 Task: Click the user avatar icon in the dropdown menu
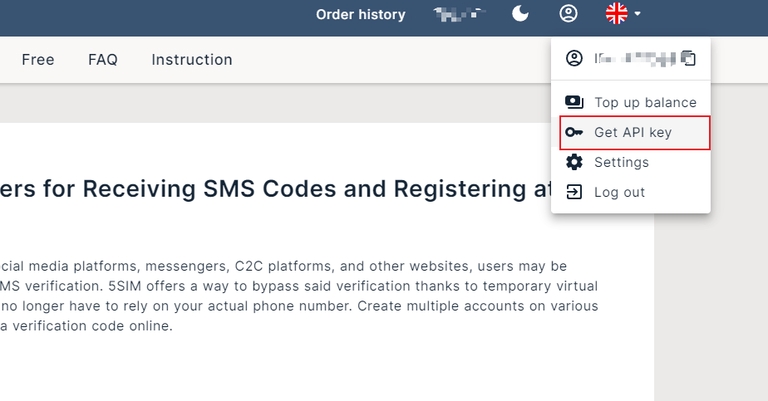tap(574, 58)
